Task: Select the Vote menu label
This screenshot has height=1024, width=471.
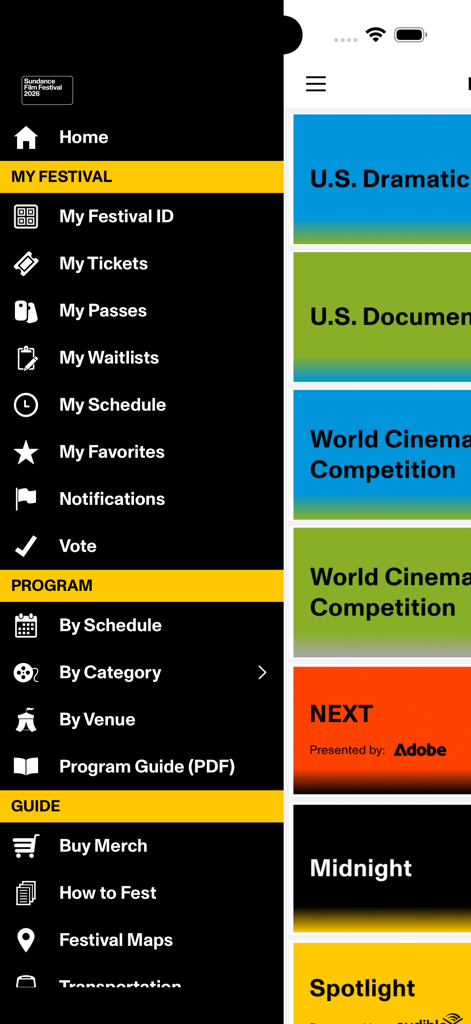Action: click(78, 546)
